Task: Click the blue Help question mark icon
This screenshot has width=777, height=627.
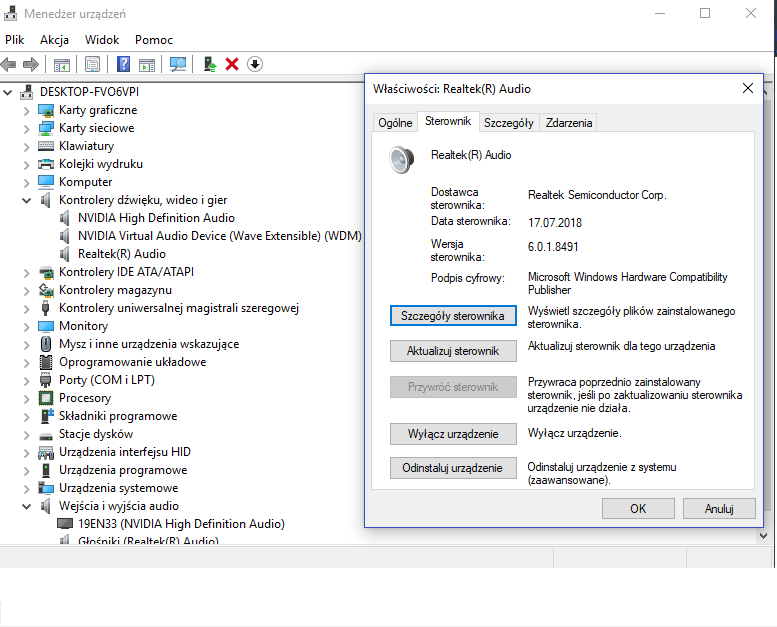Action: pyautogui.click(x=123, y=64)
